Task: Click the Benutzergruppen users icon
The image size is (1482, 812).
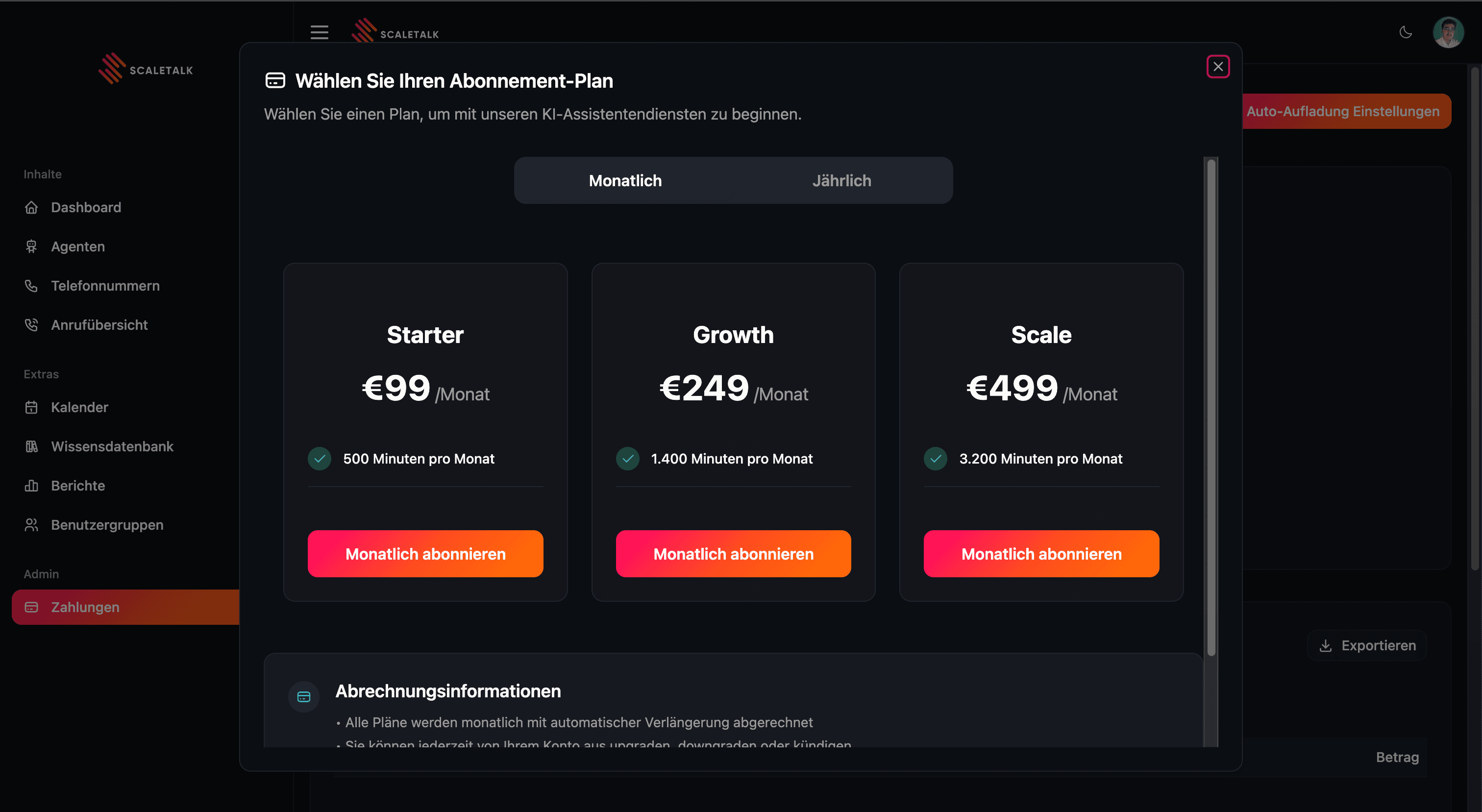Action: [x=32, y=525]
